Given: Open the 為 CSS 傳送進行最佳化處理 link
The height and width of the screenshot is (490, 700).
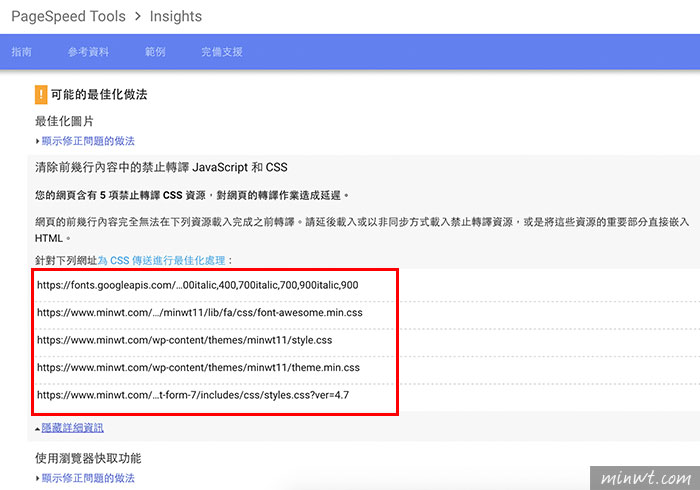Looking at the screenshot, I should (x=162, y=260).
